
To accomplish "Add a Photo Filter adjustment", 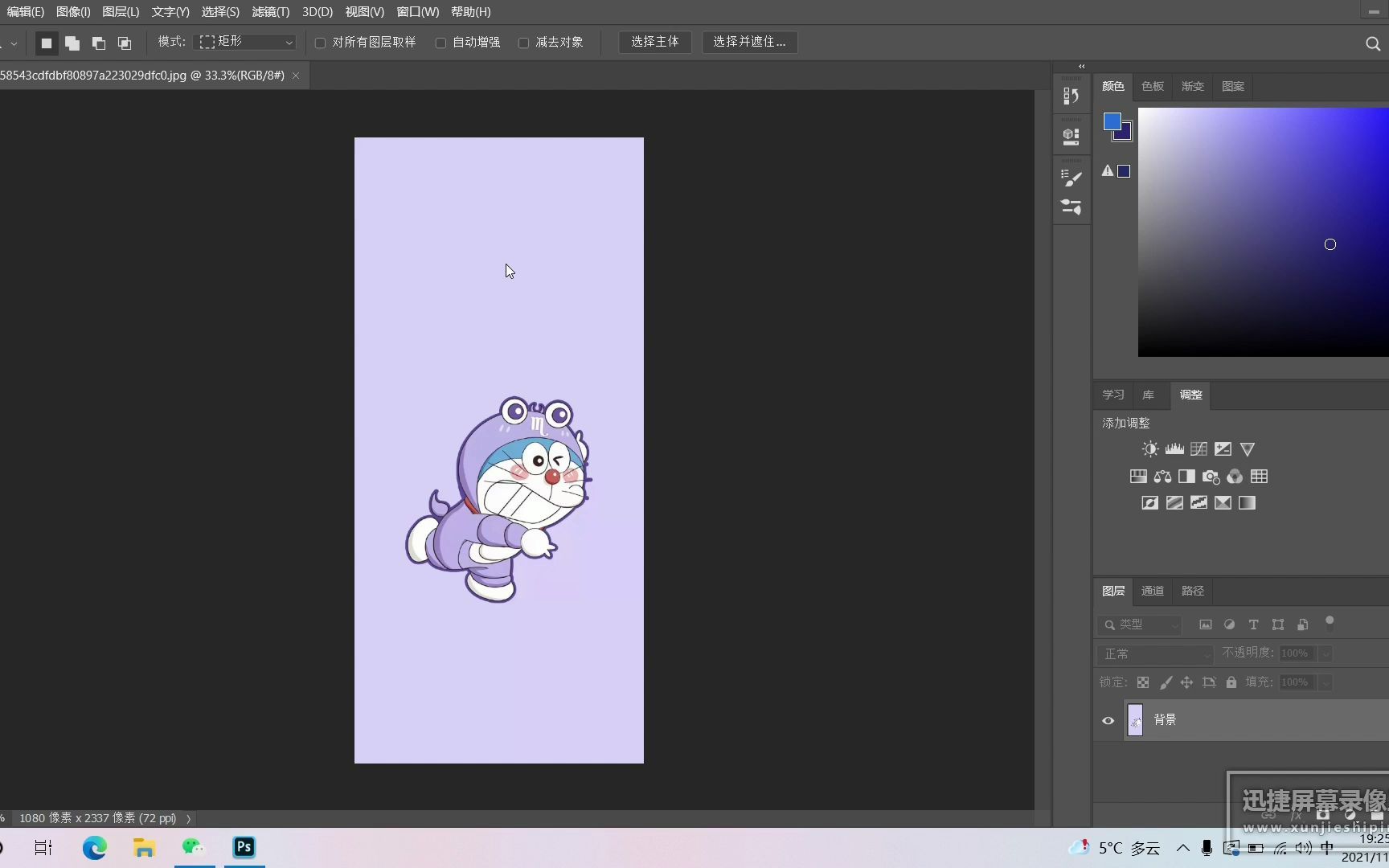I will coord(1211,477).
